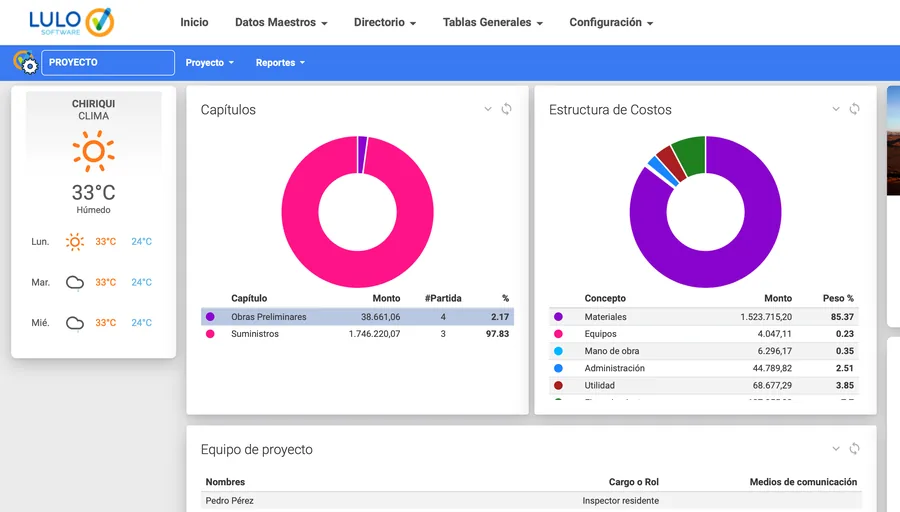Click Mano de obra concept name
The image size is (900, 512).
[x=612, y=351]
